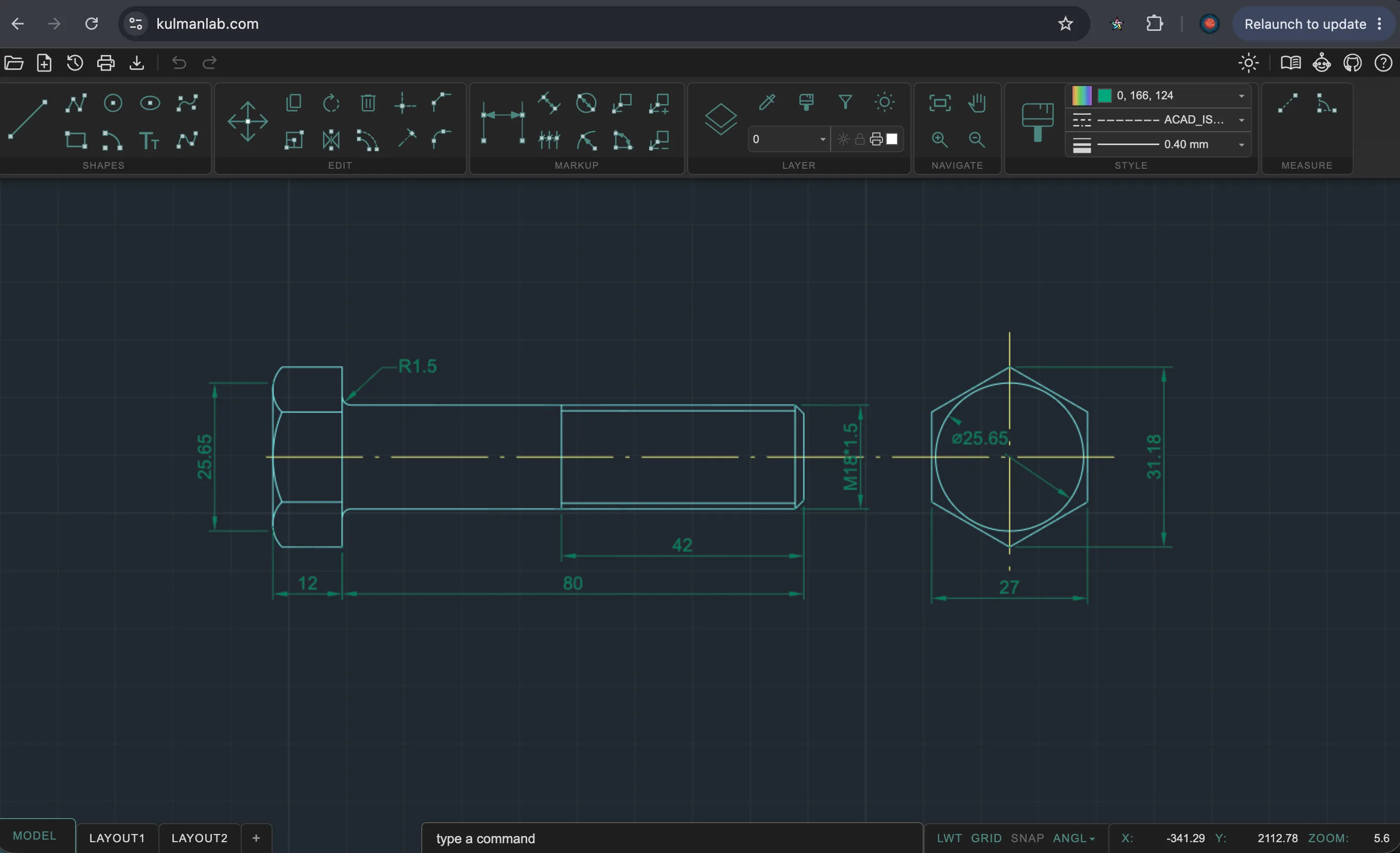Select the Fillet tool
1400x853 pixels.
(x=440, y=140)
